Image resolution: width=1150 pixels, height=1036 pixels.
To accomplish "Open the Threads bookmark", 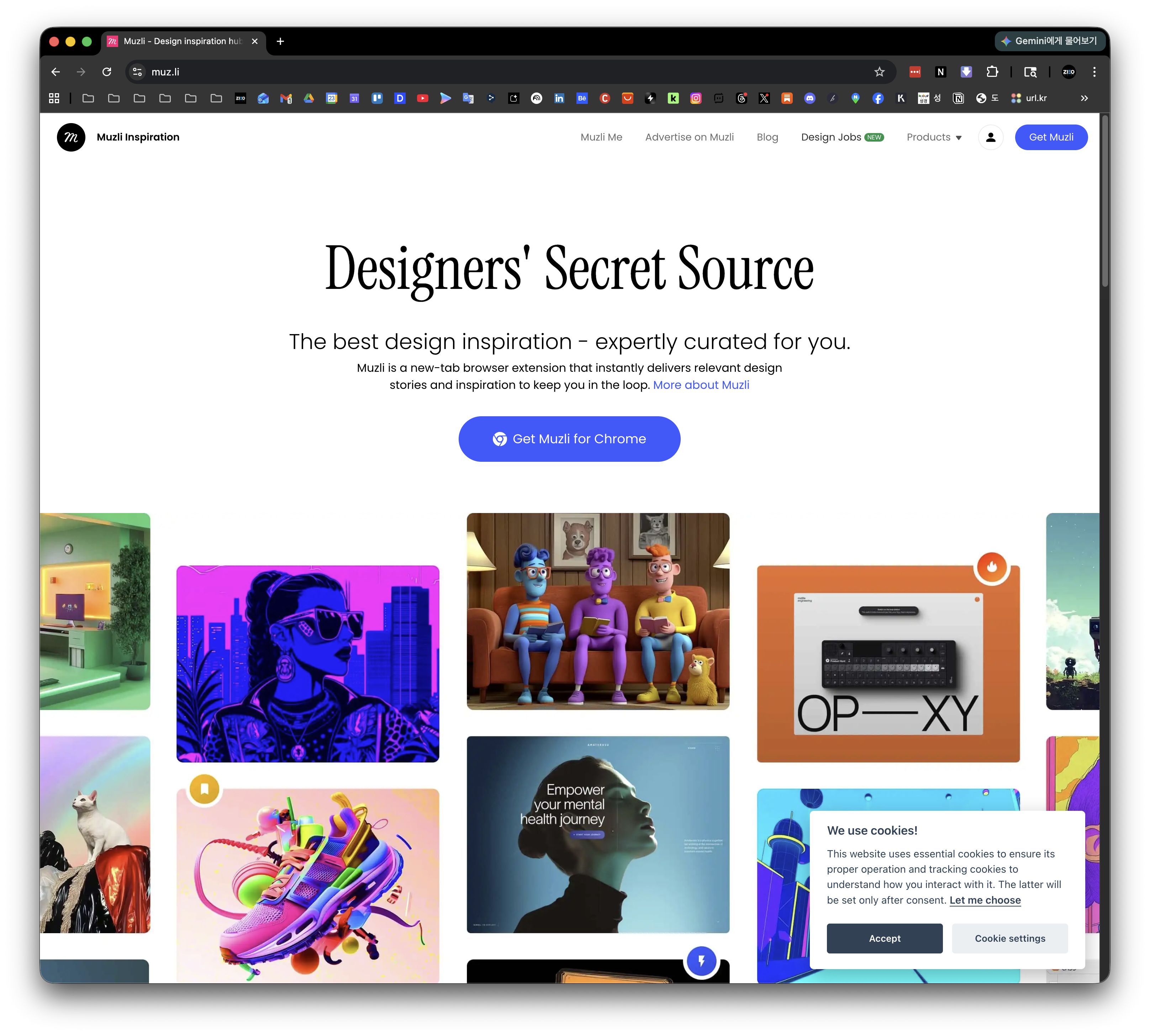I will pyautogui.click(x=741, y=99).
